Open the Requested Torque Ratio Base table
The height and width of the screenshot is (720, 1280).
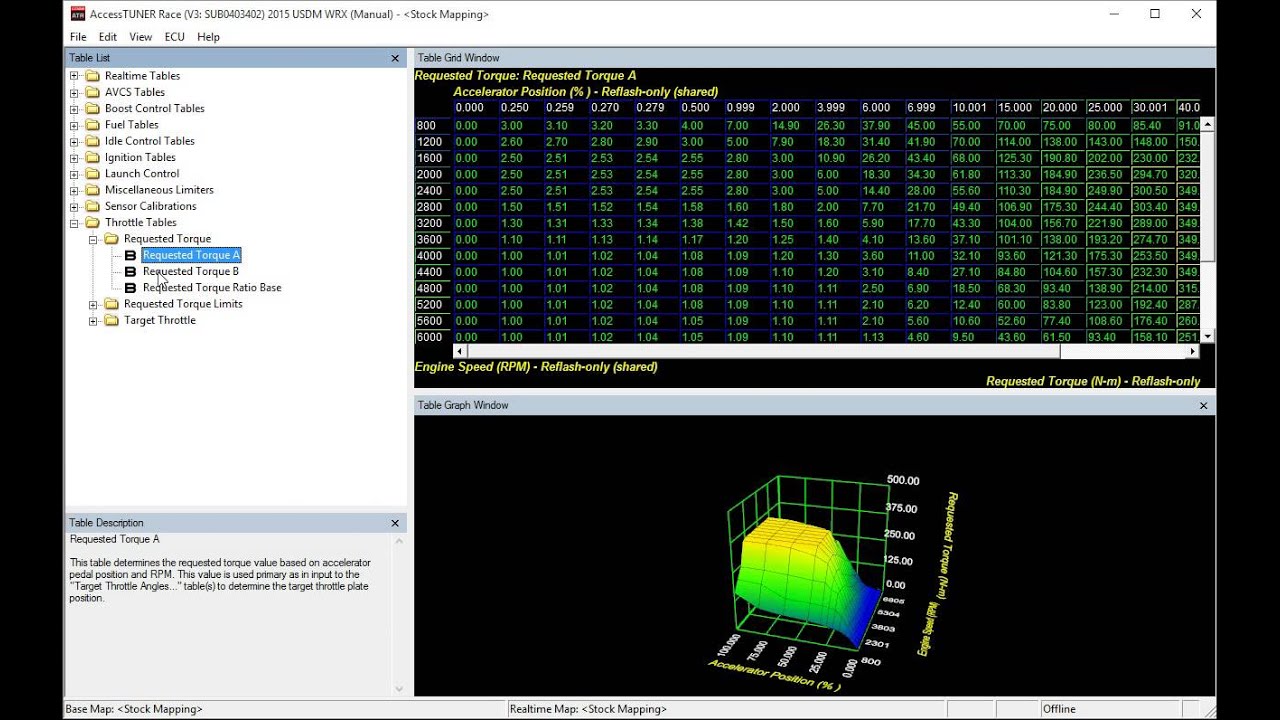pyautogui.click(x=212, y=287)
